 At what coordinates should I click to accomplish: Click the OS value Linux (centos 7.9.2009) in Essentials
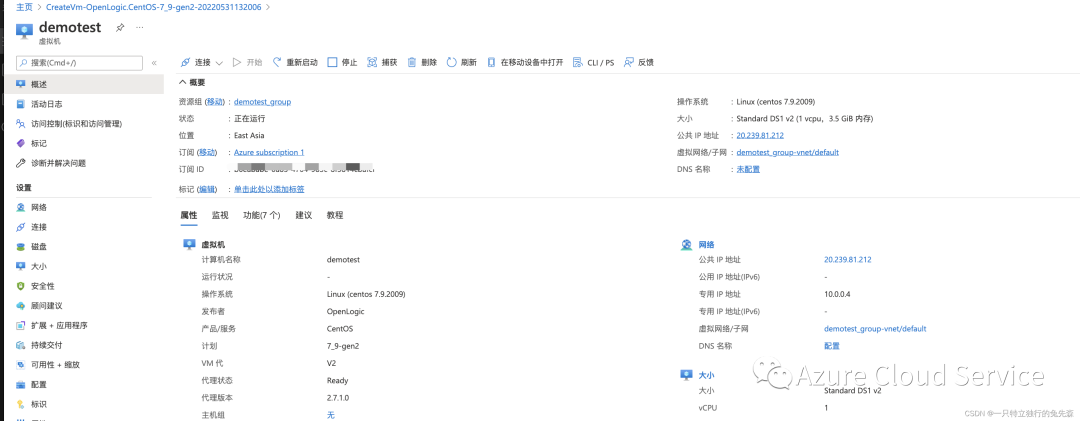776,101
